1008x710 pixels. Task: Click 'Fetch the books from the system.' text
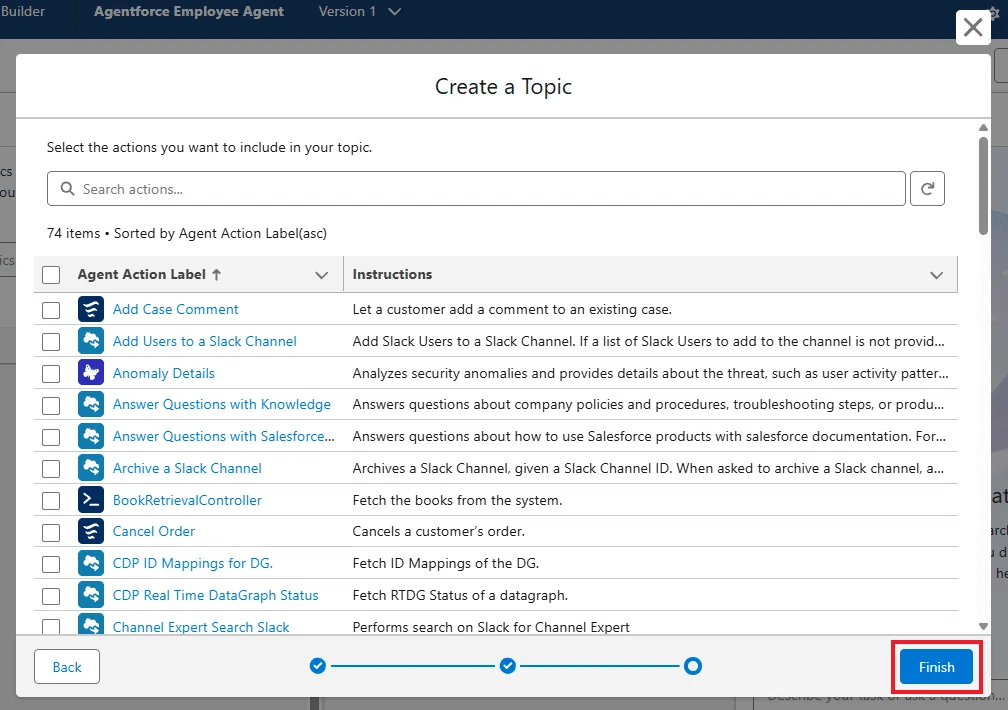coord(457,500)
